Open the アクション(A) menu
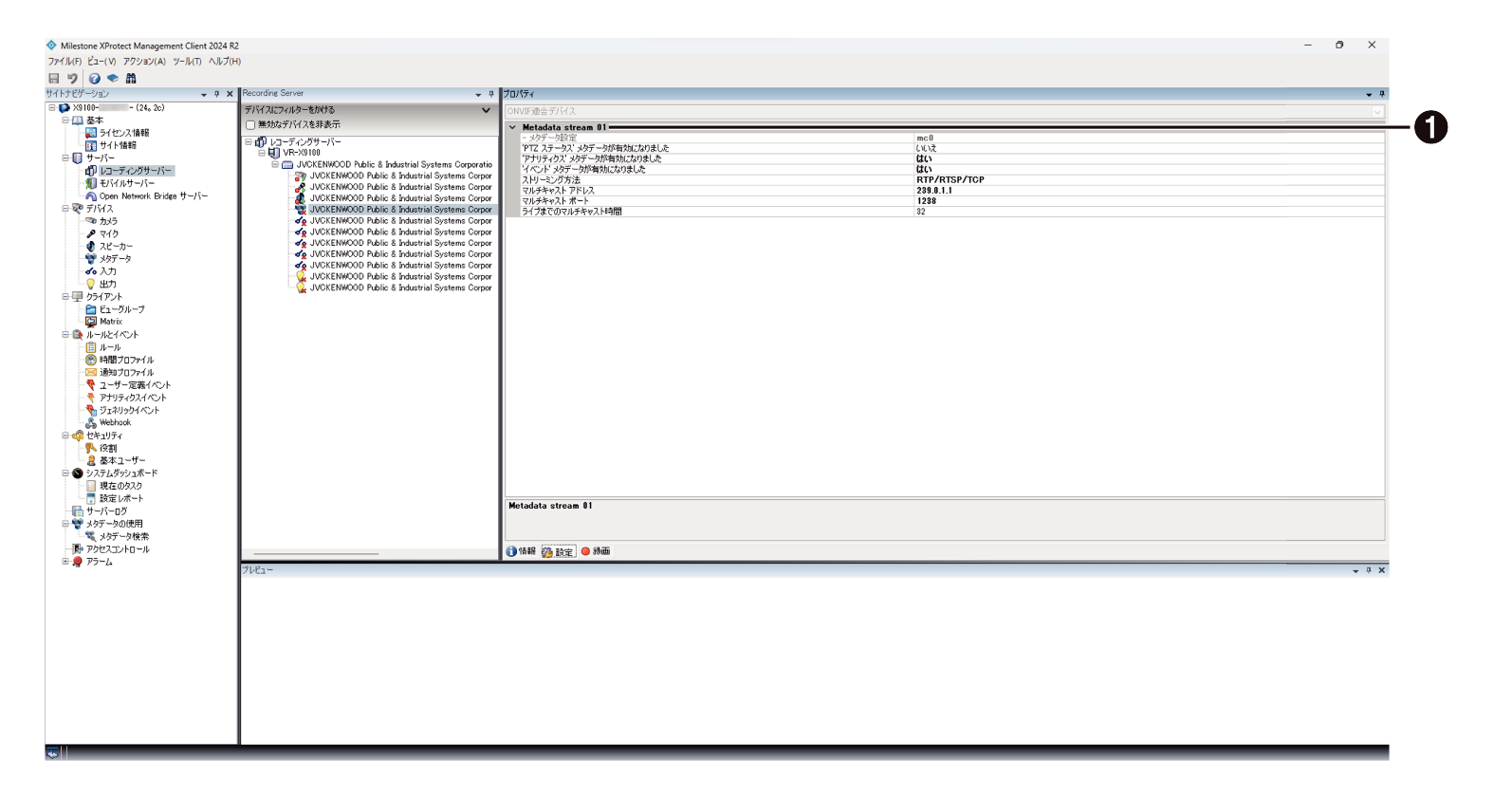This screenshot has height=798, width=1512. 144,62
